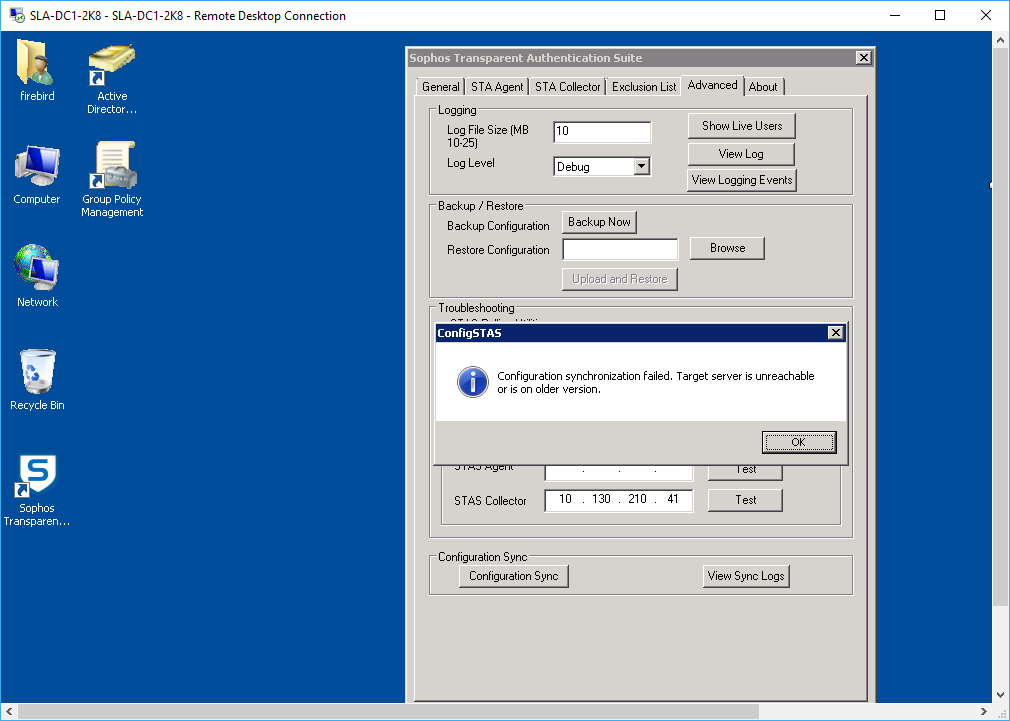Maximize the Remote Desktop Connection window
Viewport: 1010px width, 721px height.
940,15
